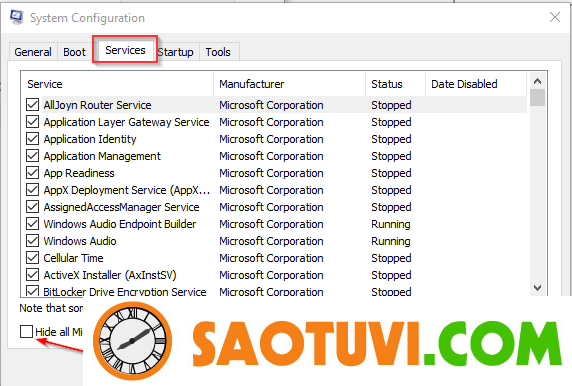Click Microsoft Corporation cell for App Readiness
The width and height of the screenshot is (572, 386).
(x=271, y=173)
